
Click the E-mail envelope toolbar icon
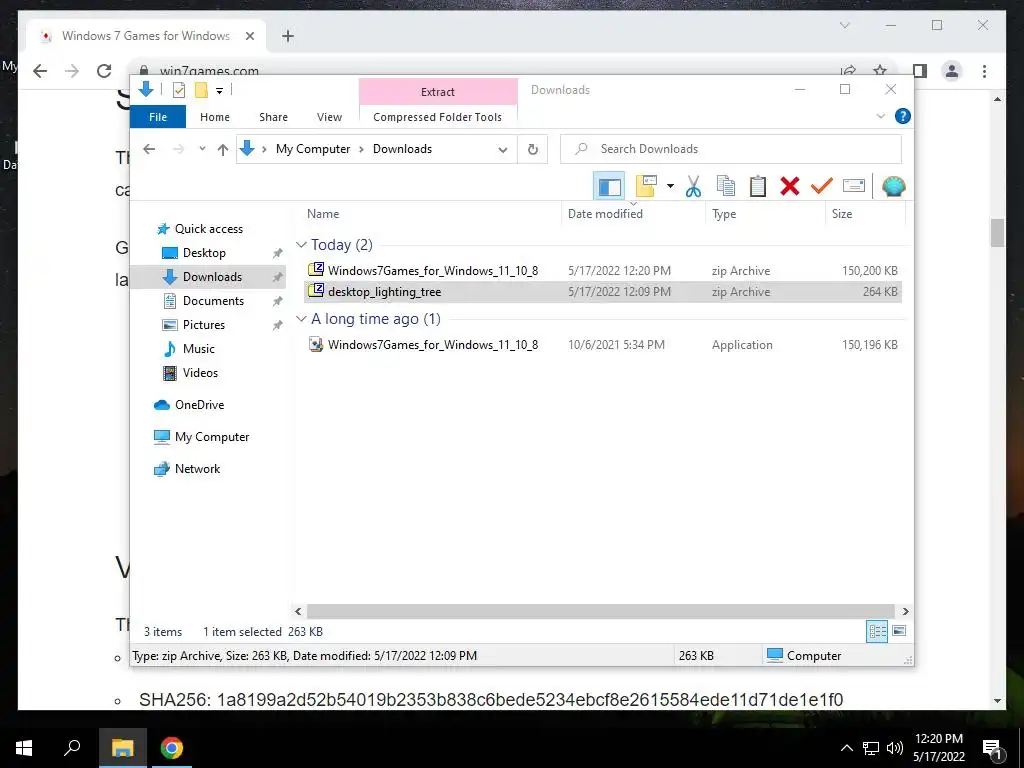(x=854, y=186)
